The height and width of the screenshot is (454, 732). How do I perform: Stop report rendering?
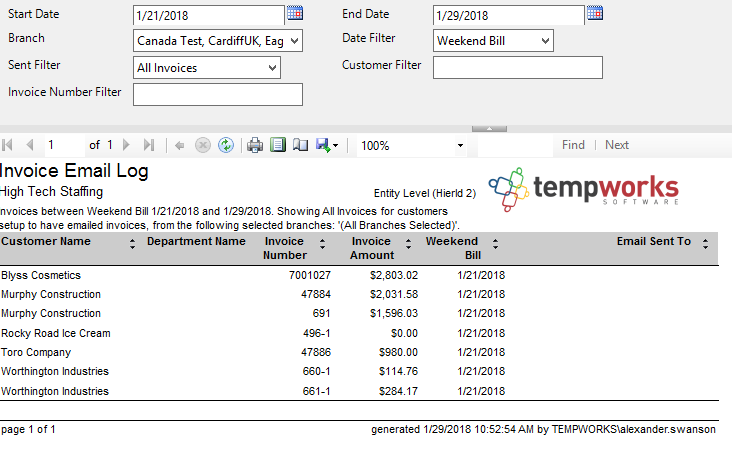[203, 146]
